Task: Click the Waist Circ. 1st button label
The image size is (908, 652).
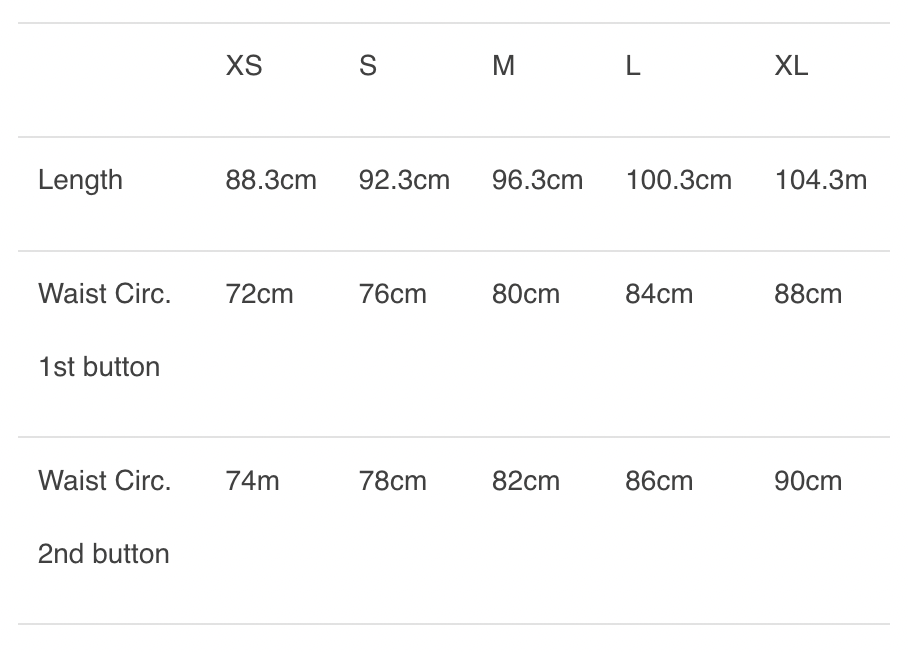Action: tap(104, 330)
